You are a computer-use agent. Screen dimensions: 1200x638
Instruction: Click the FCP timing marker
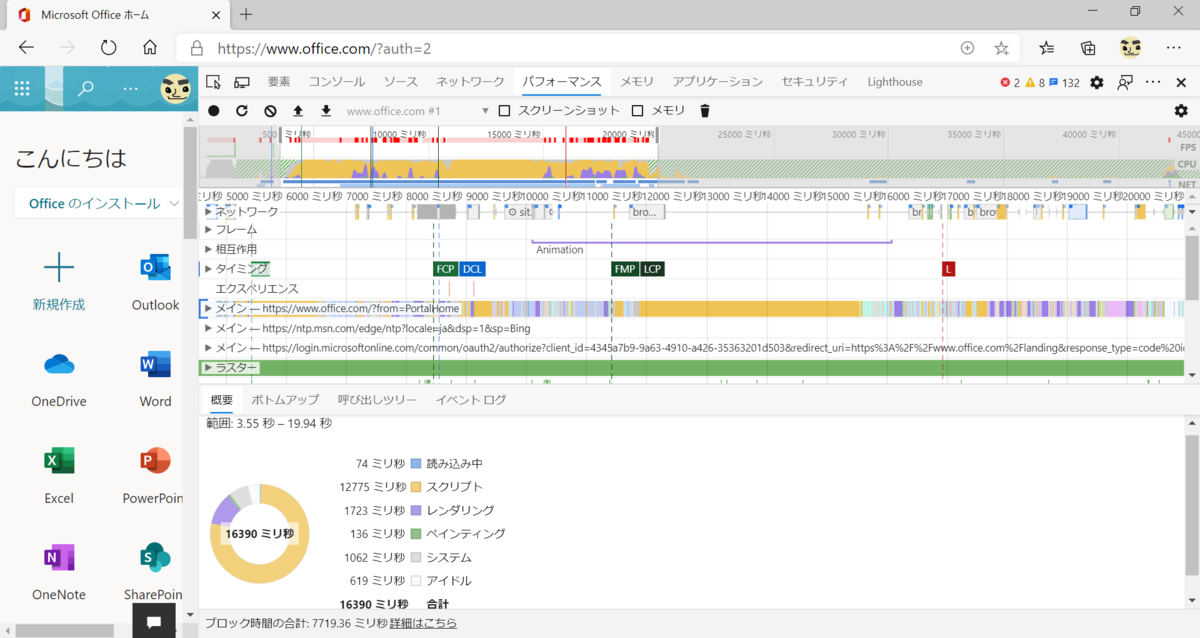[446, 269]
